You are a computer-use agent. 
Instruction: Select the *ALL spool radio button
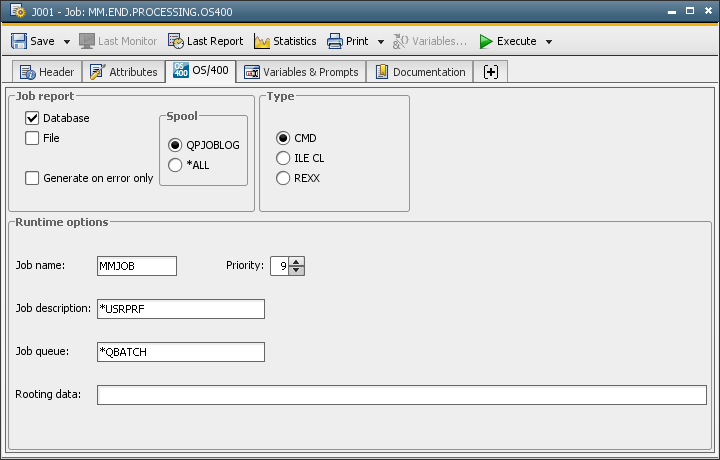(x=175, y=165)
